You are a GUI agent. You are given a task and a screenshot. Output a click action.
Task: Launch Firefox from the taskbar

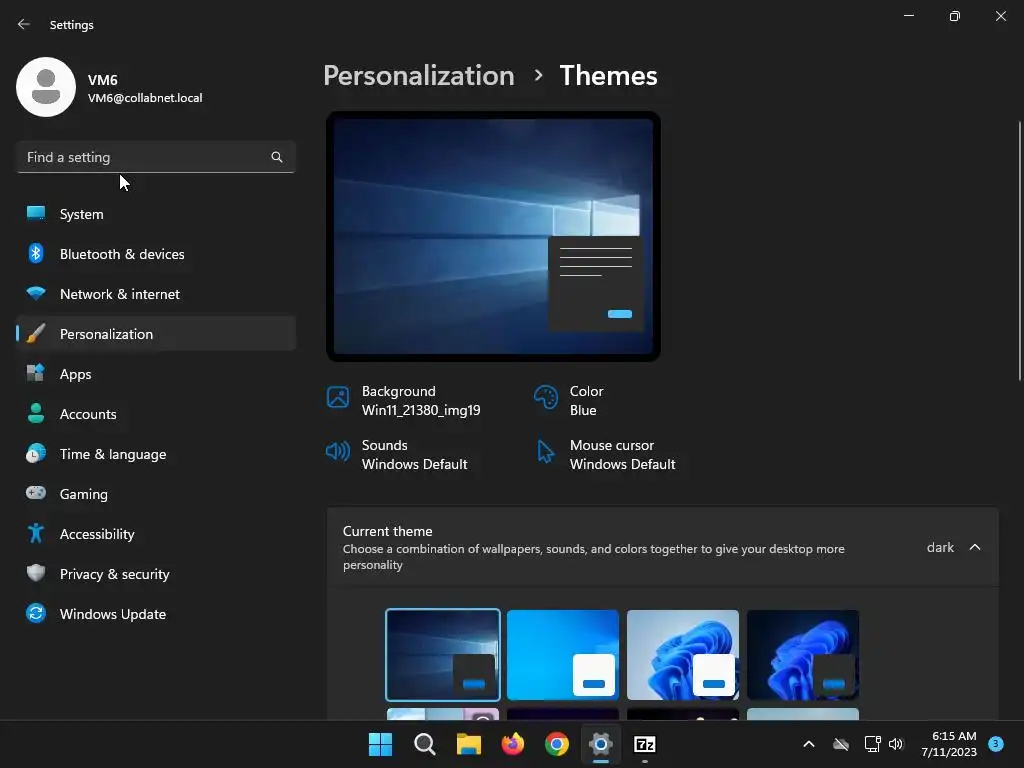(513, 744)
